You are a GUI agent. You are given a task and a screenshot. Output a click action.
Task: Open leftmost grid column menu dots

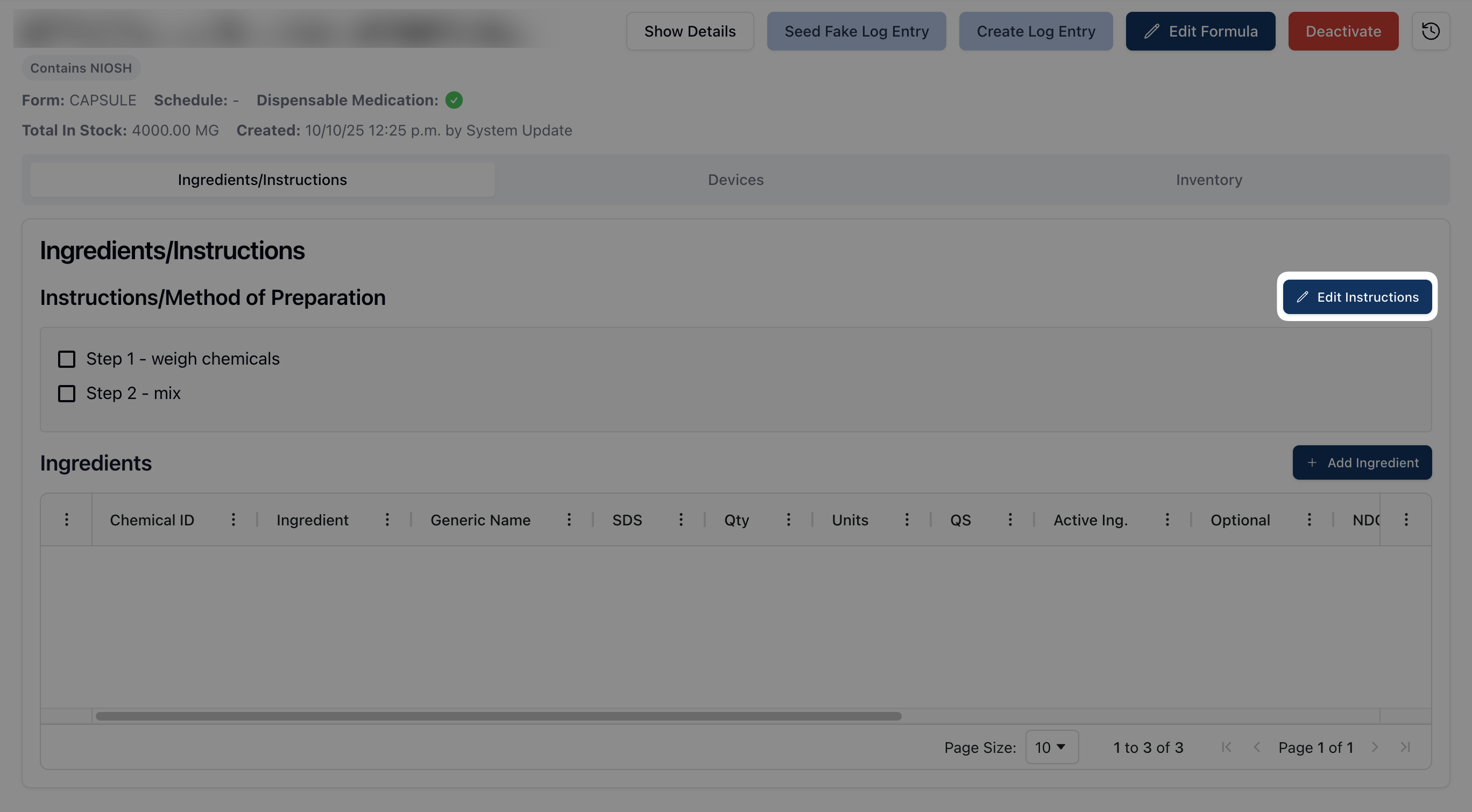67,519
